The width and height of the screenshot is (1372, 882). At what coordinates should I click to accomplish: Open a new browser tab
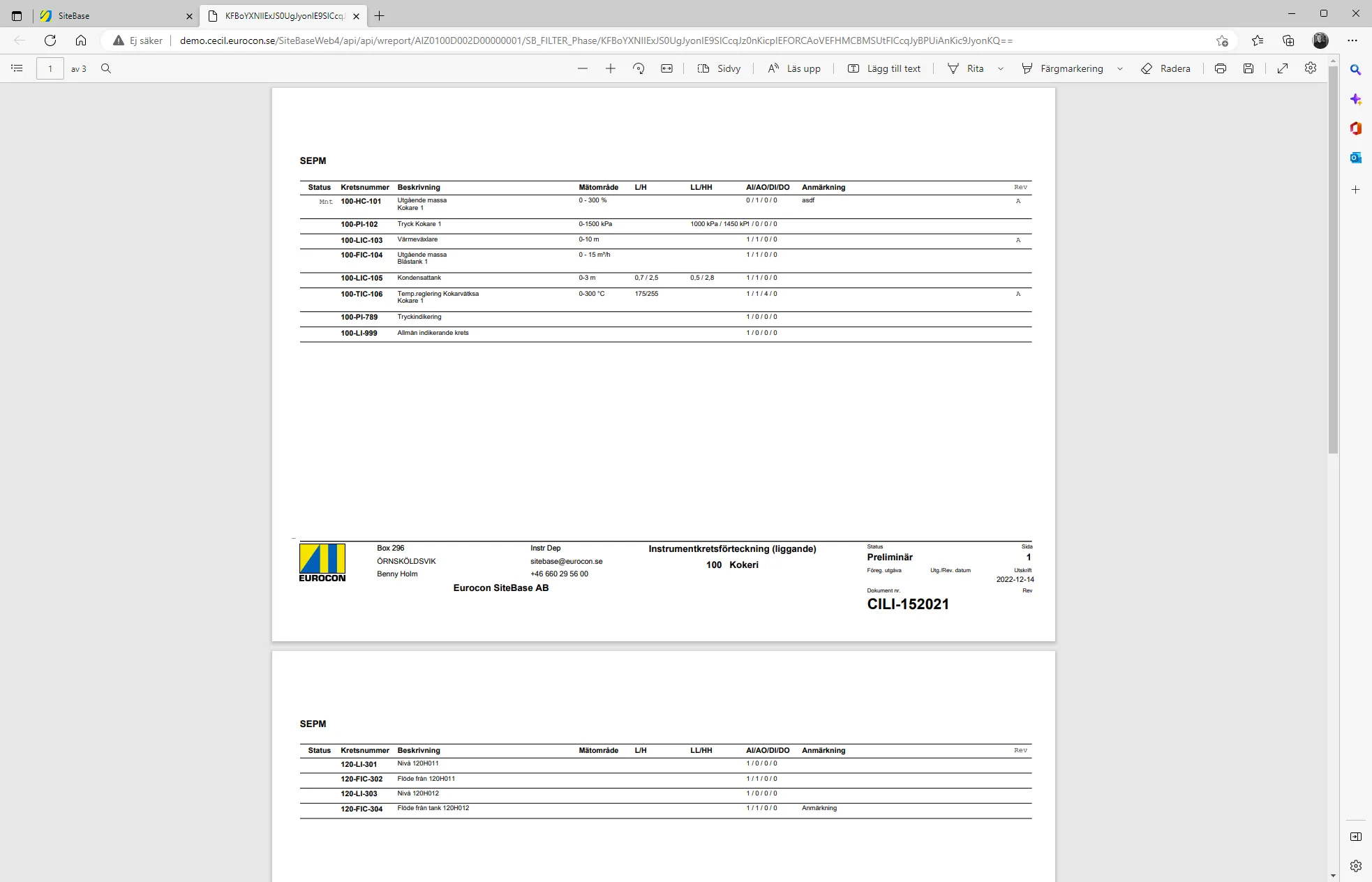coord(380,16)
